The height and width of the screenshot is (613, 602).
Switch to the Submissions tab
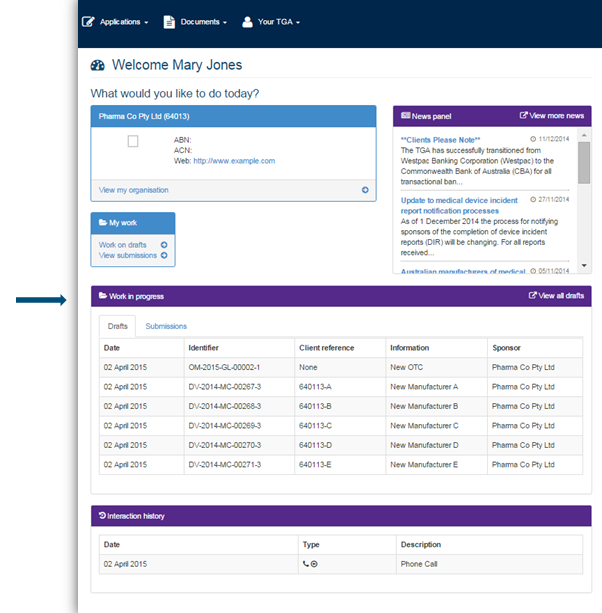coord(166,326)
